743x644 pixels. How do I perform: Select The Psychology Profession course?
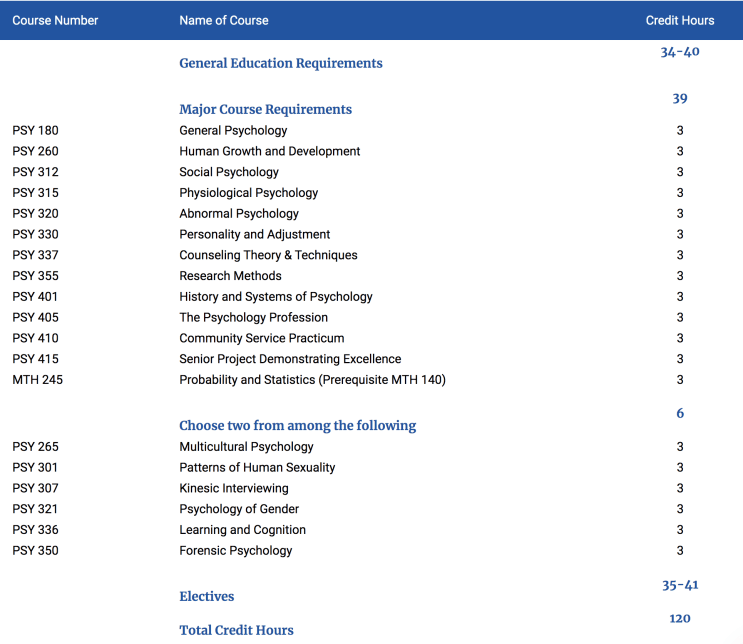(254, 318)
